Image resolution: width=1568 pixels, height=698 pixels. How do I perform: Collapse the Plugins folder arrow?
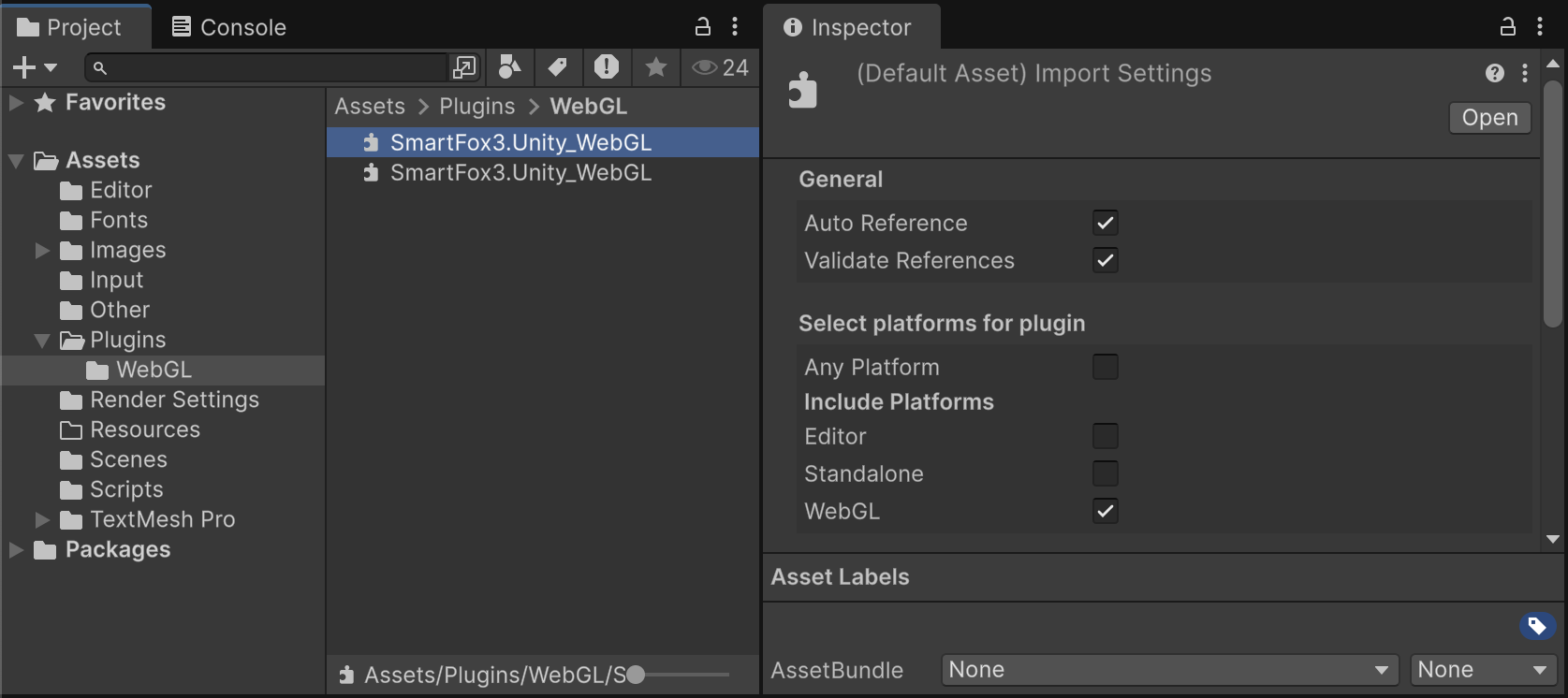pos(42,341)
